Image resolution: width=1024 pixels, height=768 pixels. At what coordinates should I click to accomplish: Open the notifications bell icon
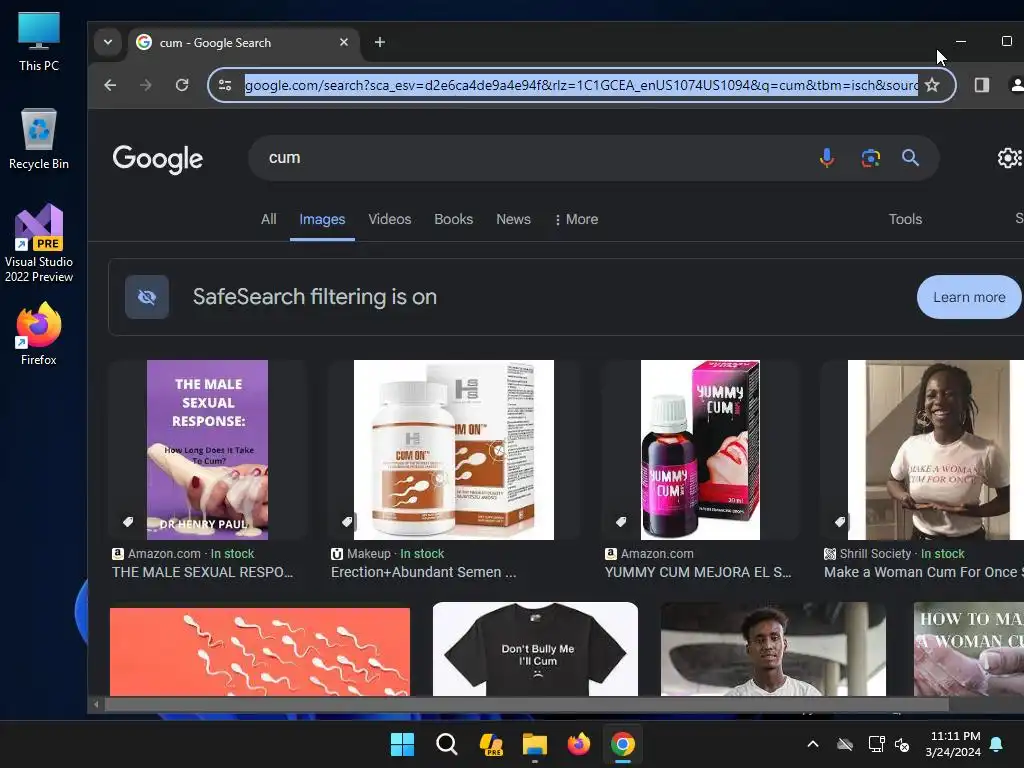(x=997, y=744)
